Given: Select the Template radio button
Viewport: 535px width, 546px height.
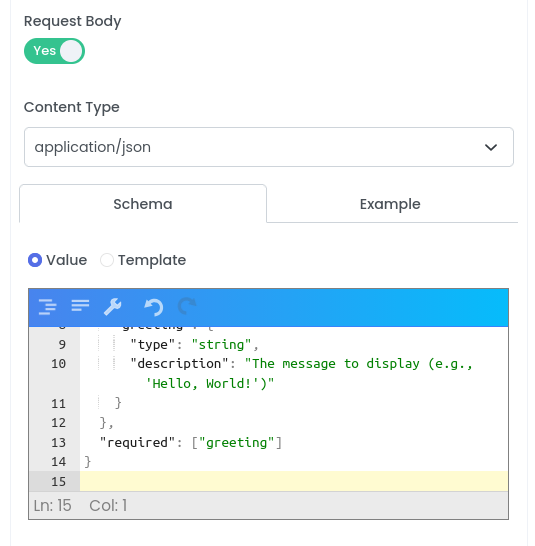Looking at the screenshot, I should click(x=107, y=260).
